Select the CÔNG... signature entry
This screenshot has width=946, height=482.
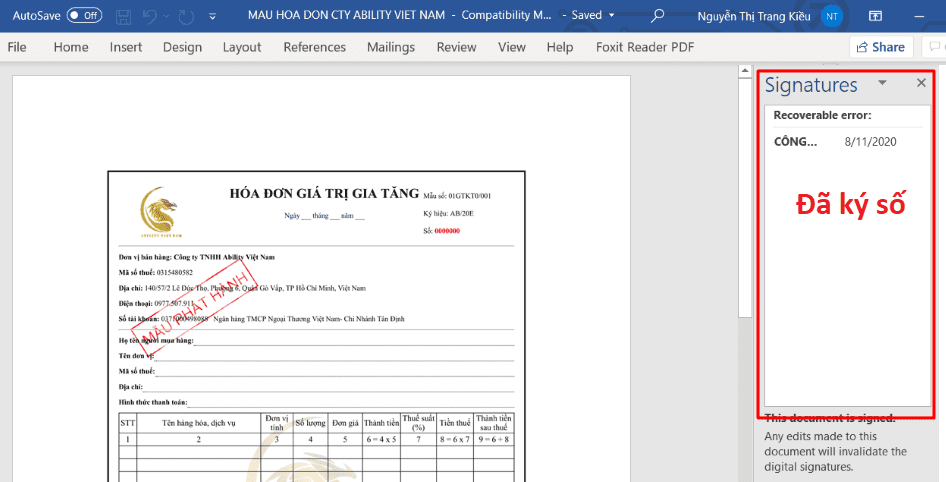[x=795, y=142]
